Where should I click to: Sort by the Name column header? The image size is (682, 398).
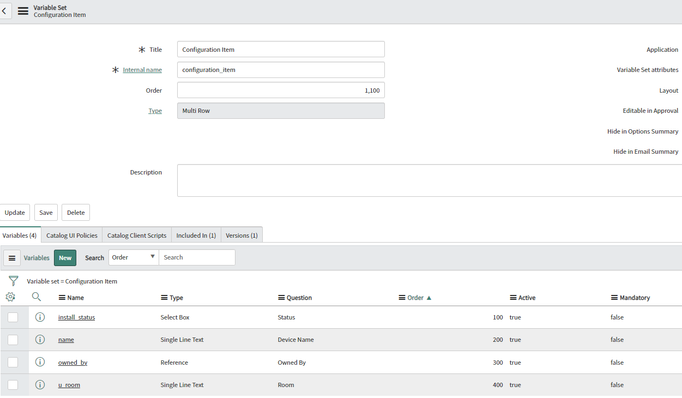click(x=76, y=298)
